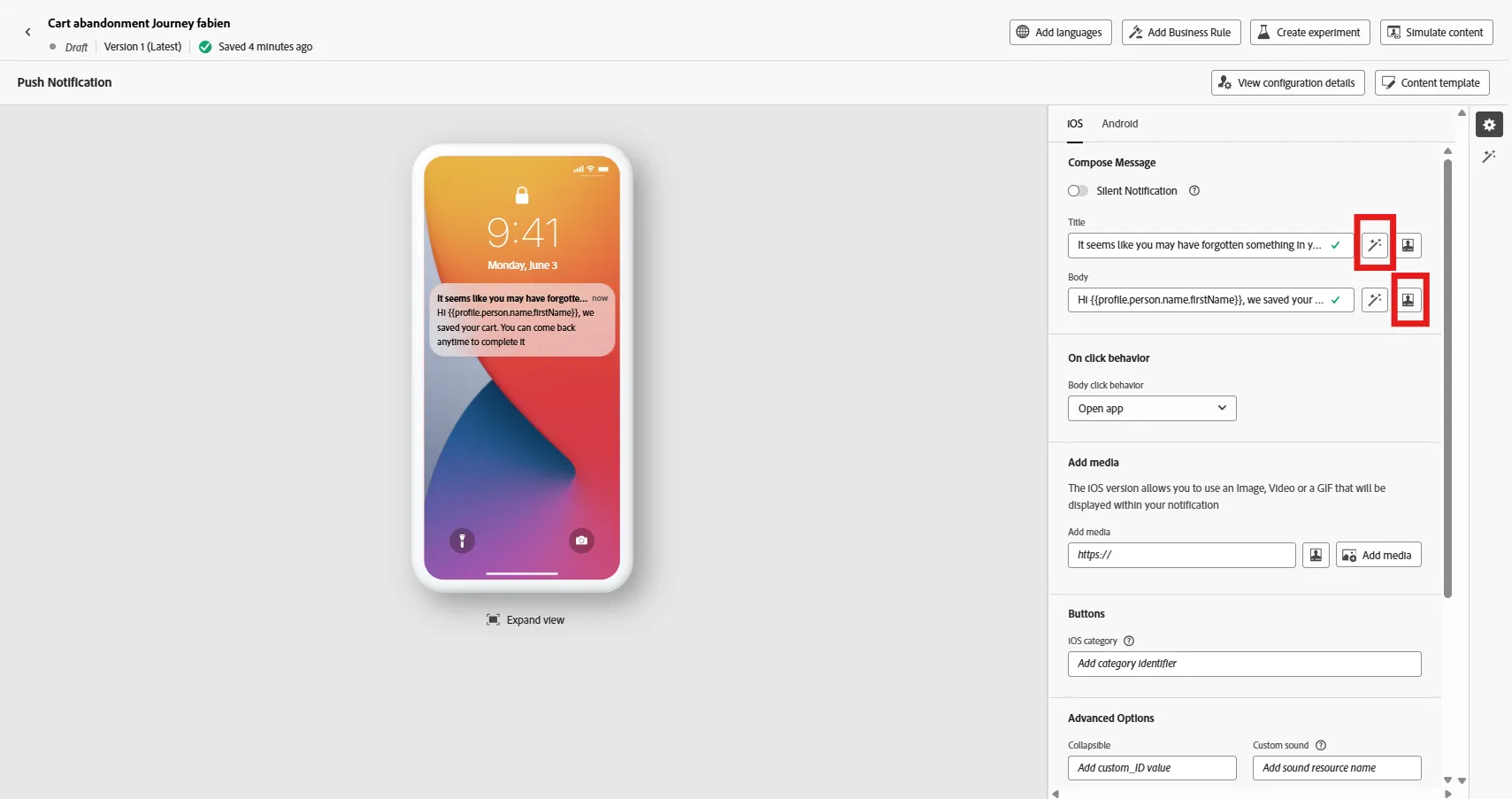1512x799 pixels.
Task: Click the 'Version 1 (Latest)' label
Action: 142,47
